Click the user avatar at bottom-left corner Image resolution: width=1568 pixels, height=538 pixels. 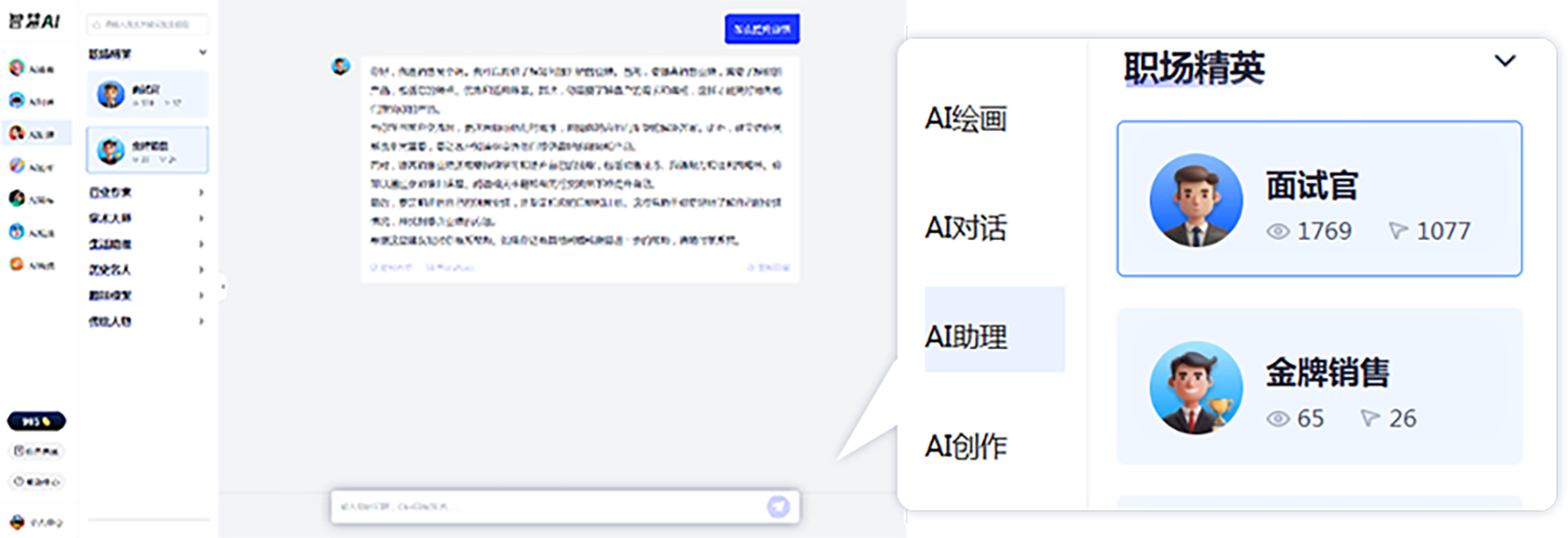[x=16, y=522]
